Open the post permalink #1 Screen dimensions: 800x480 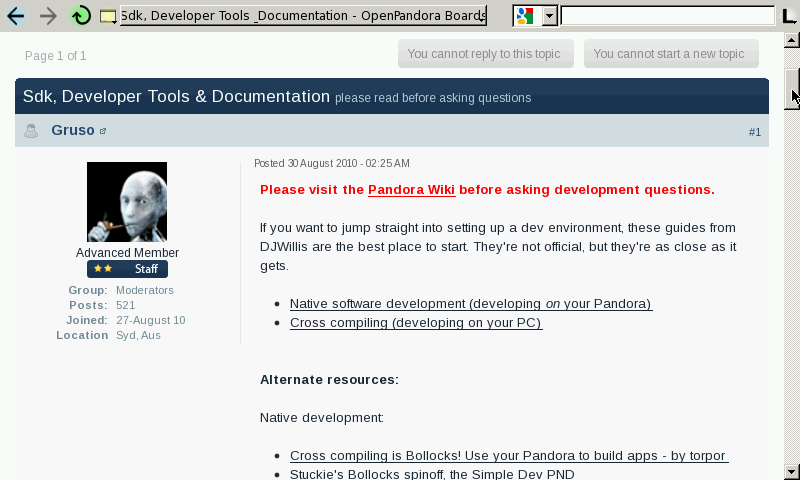(x=755, y=132)
